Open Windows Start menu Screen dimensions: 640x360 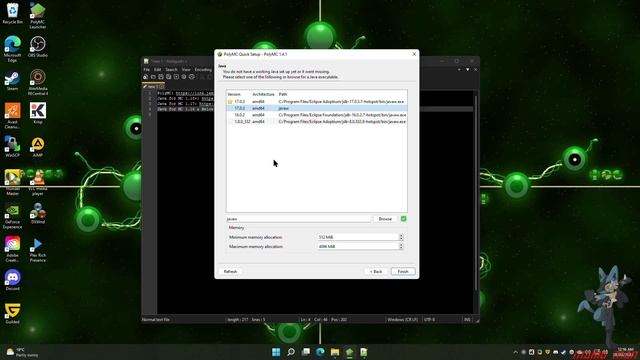276,352
